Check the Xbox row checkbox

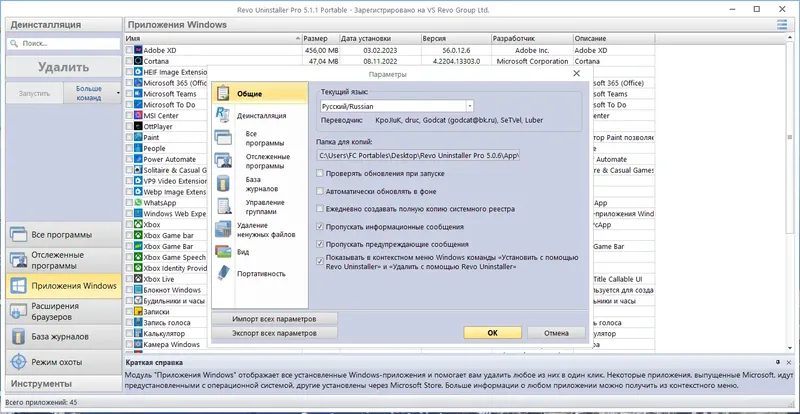click(x=129, y=225)
